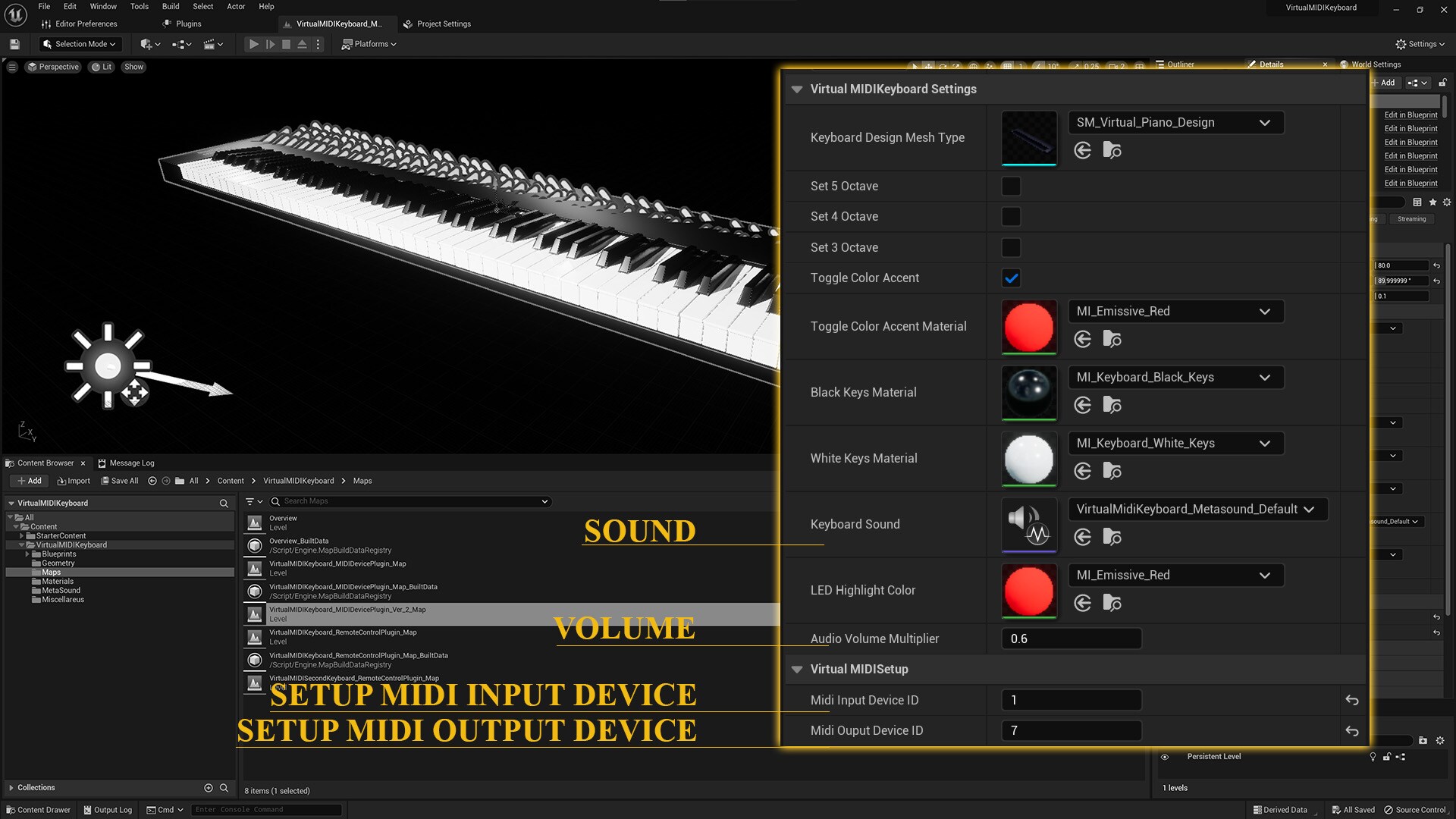Screen dimensions: 1456x819
Task: Click an Edit in Blueprint button
Action: click(x=1410, y=115)
